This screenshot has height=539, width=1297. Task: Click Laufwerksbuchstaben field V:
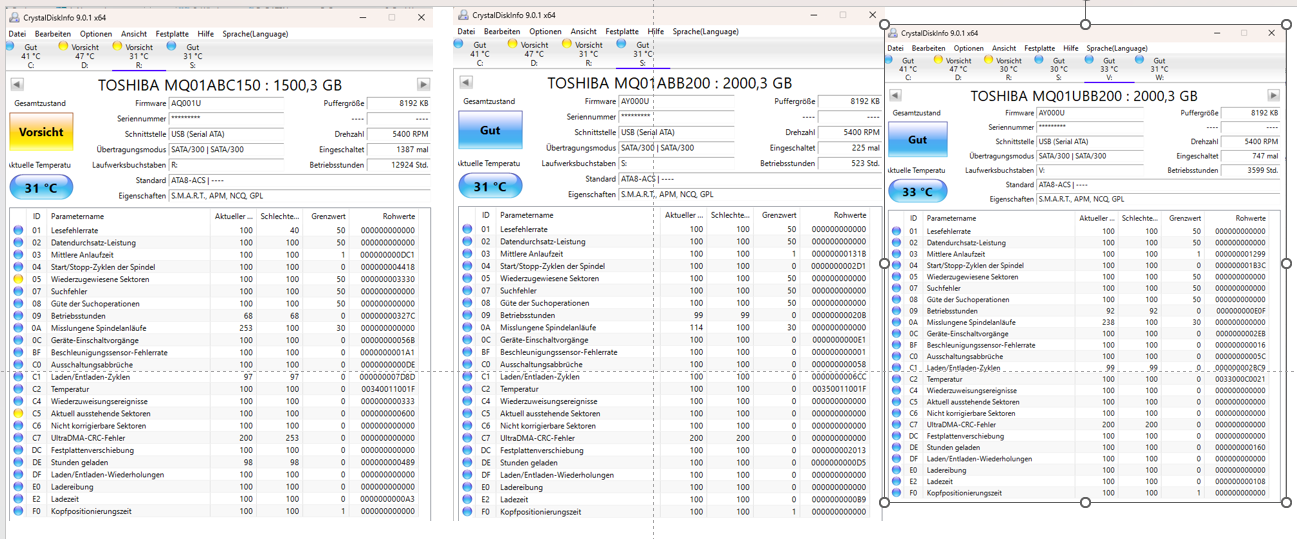(x=1091, y=170)
